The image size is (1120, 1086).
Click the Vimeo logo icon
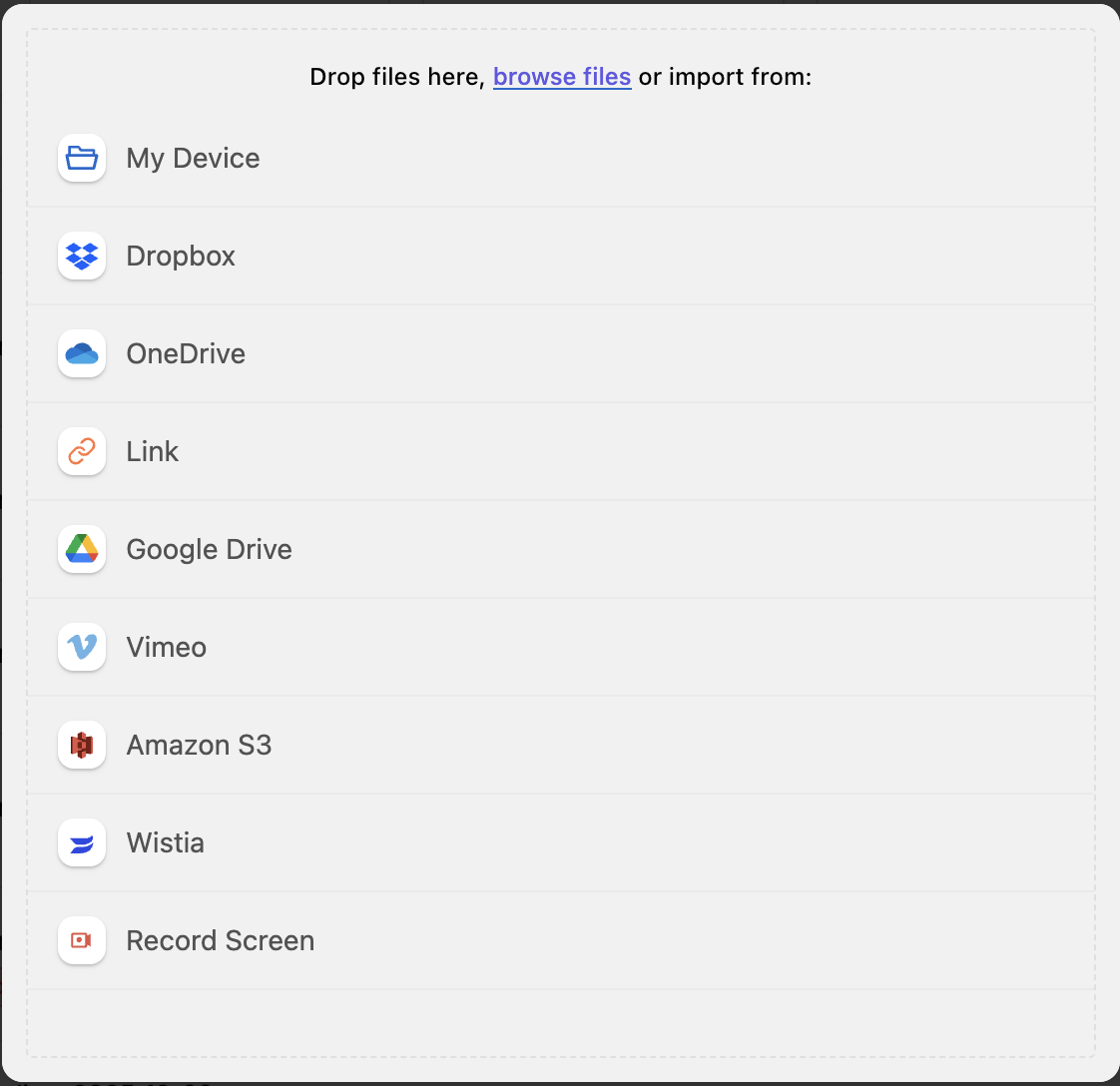point(82,648)
